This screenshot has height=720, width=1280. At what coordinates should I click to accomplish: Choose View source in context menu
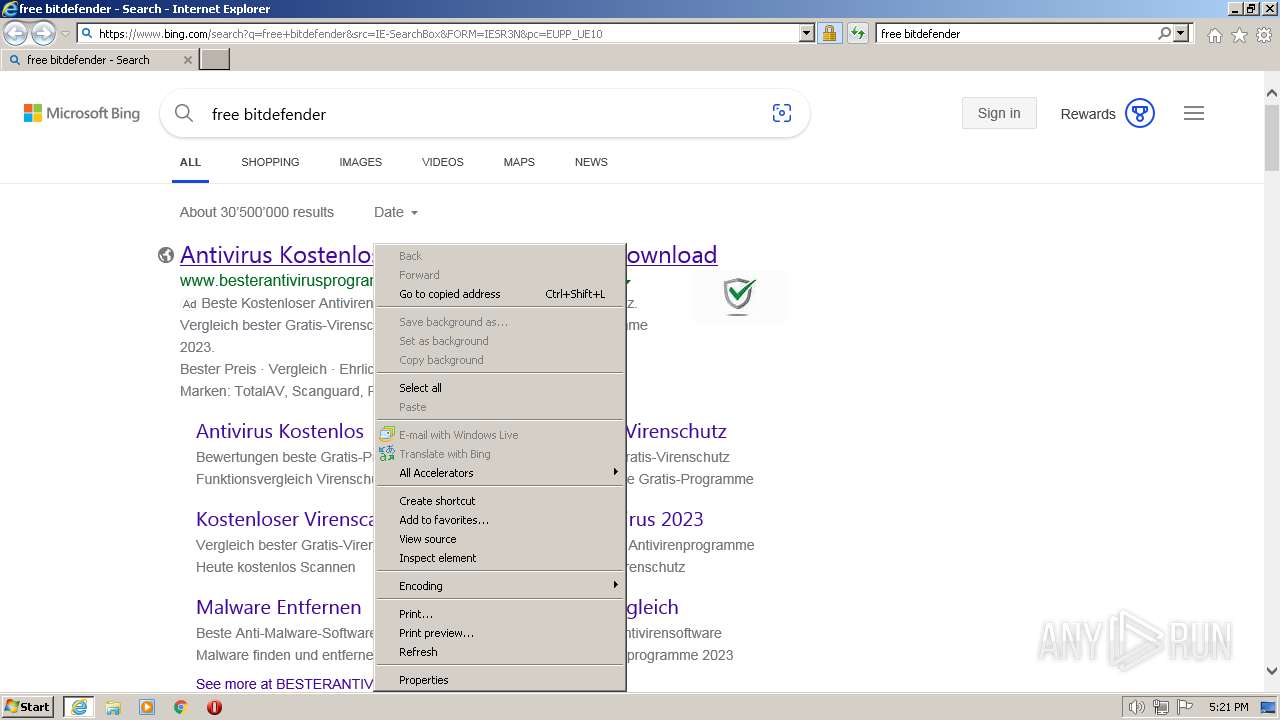click(500, 539)
